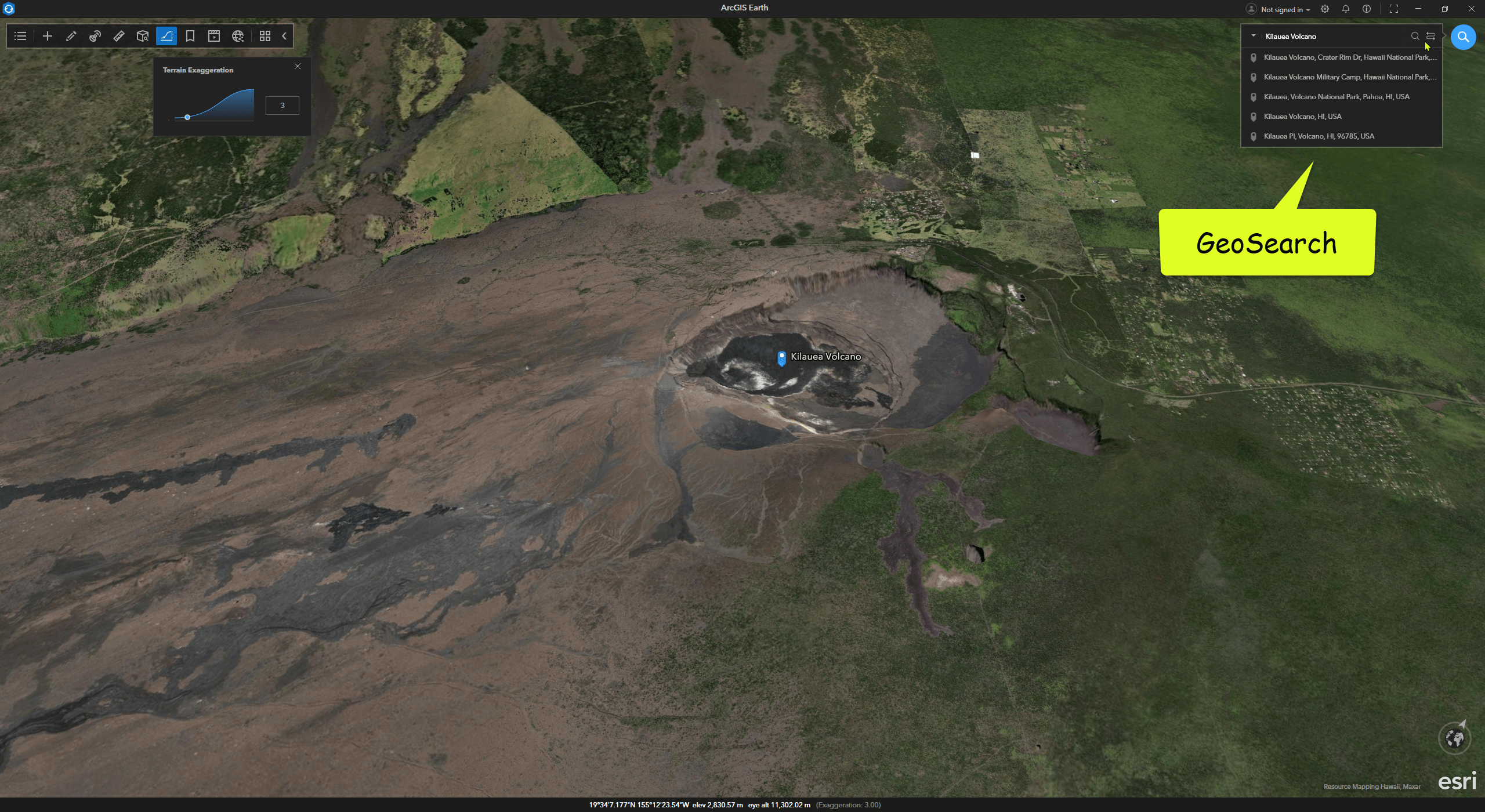Open the movie clapboard tool

pyautogui.click(x=214, y=36)
